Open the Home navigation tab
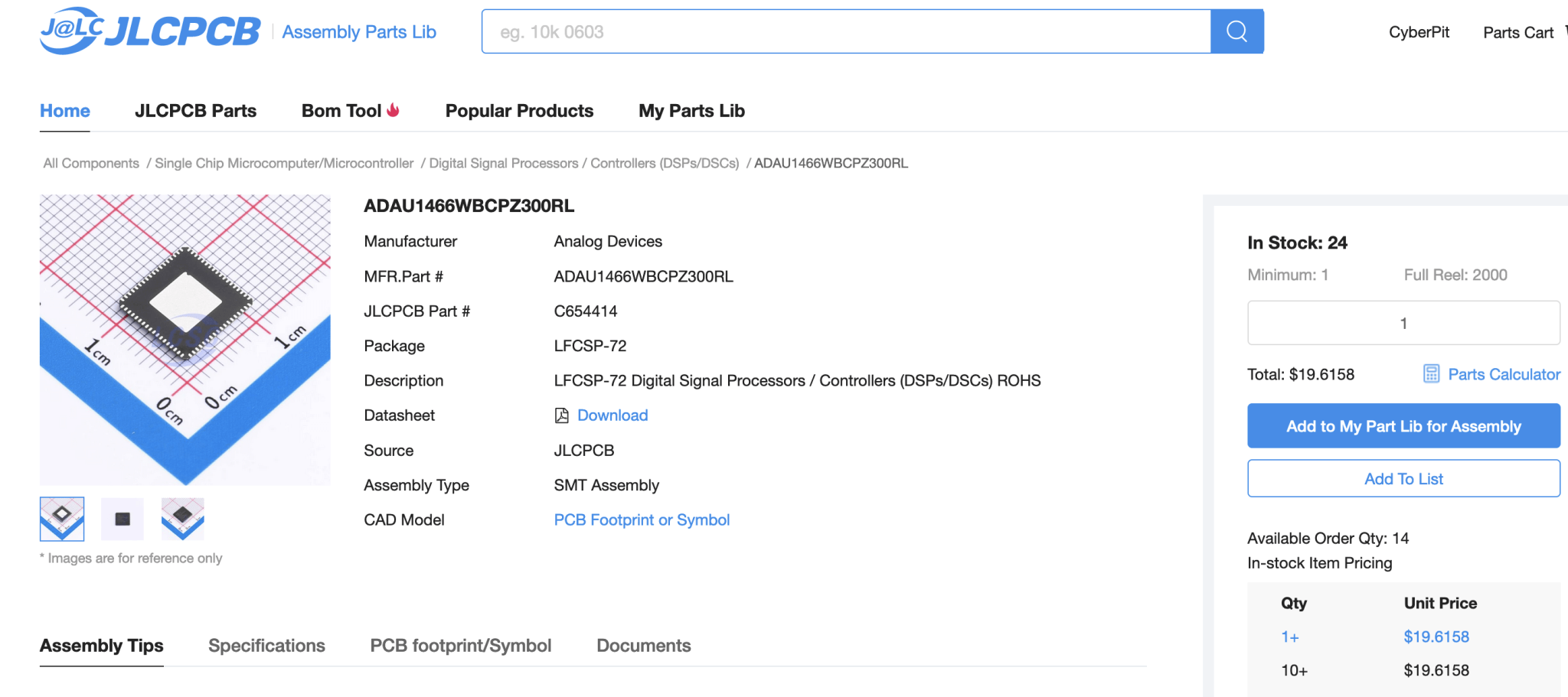 (x=65, y=111)
